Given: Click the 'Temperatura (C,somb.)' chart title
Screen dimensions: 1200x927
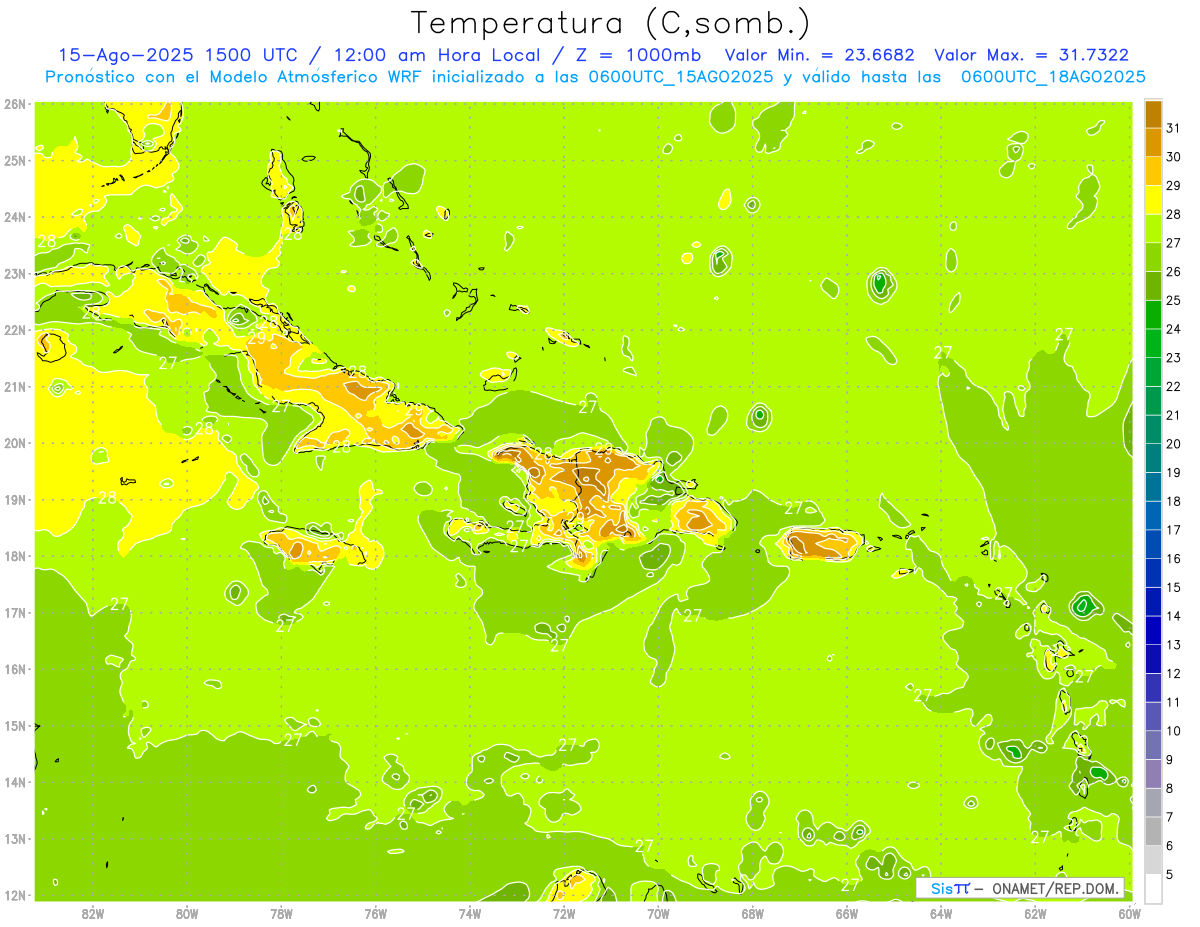Looking at the screenshot, I should pyautogui.click(x=610, y=24).
